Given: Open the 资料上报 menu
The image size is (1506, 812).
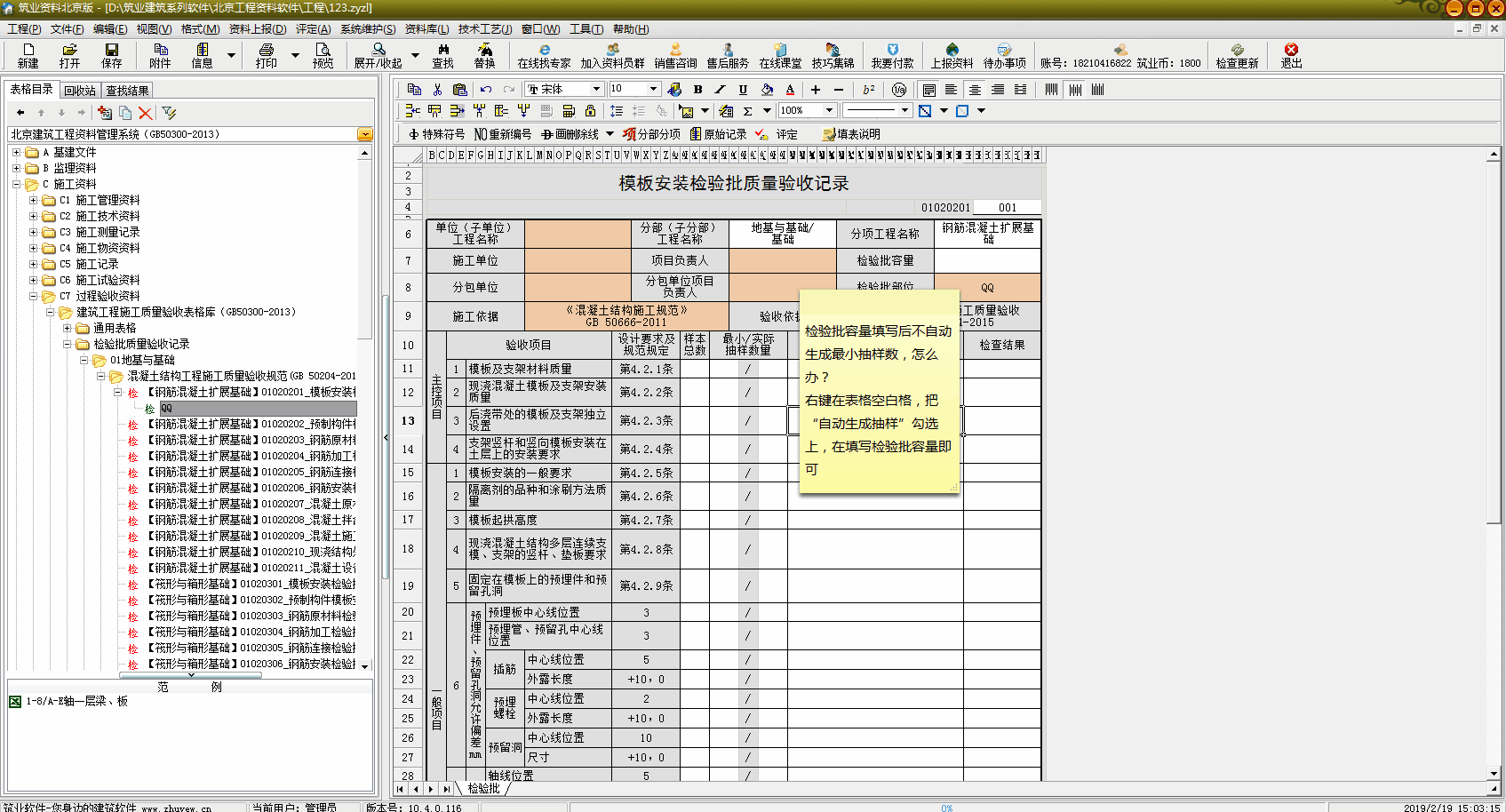Looking at the screenshot, I should point(257,28).
